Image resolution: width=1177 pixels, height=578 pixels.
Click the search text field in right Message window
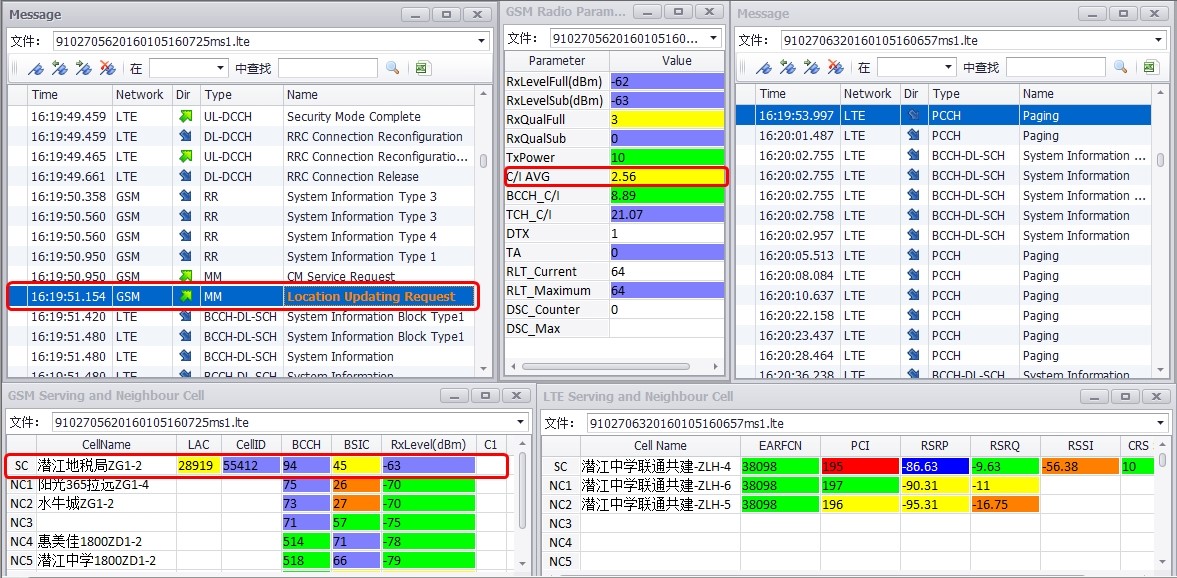point(1055,68)
